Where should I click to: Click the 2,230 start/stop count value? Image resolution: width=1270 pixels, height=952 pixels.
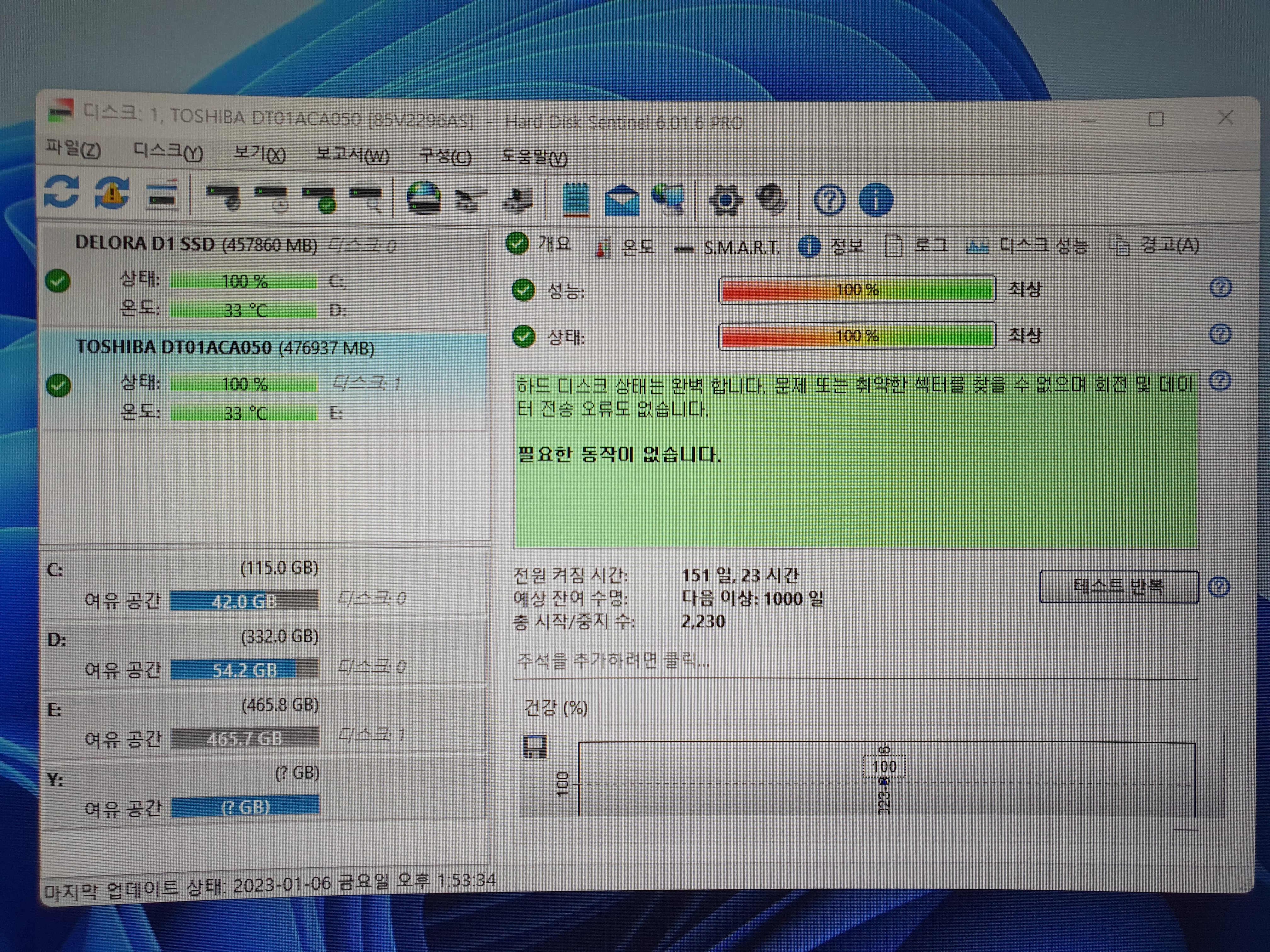tap(703, 621)
